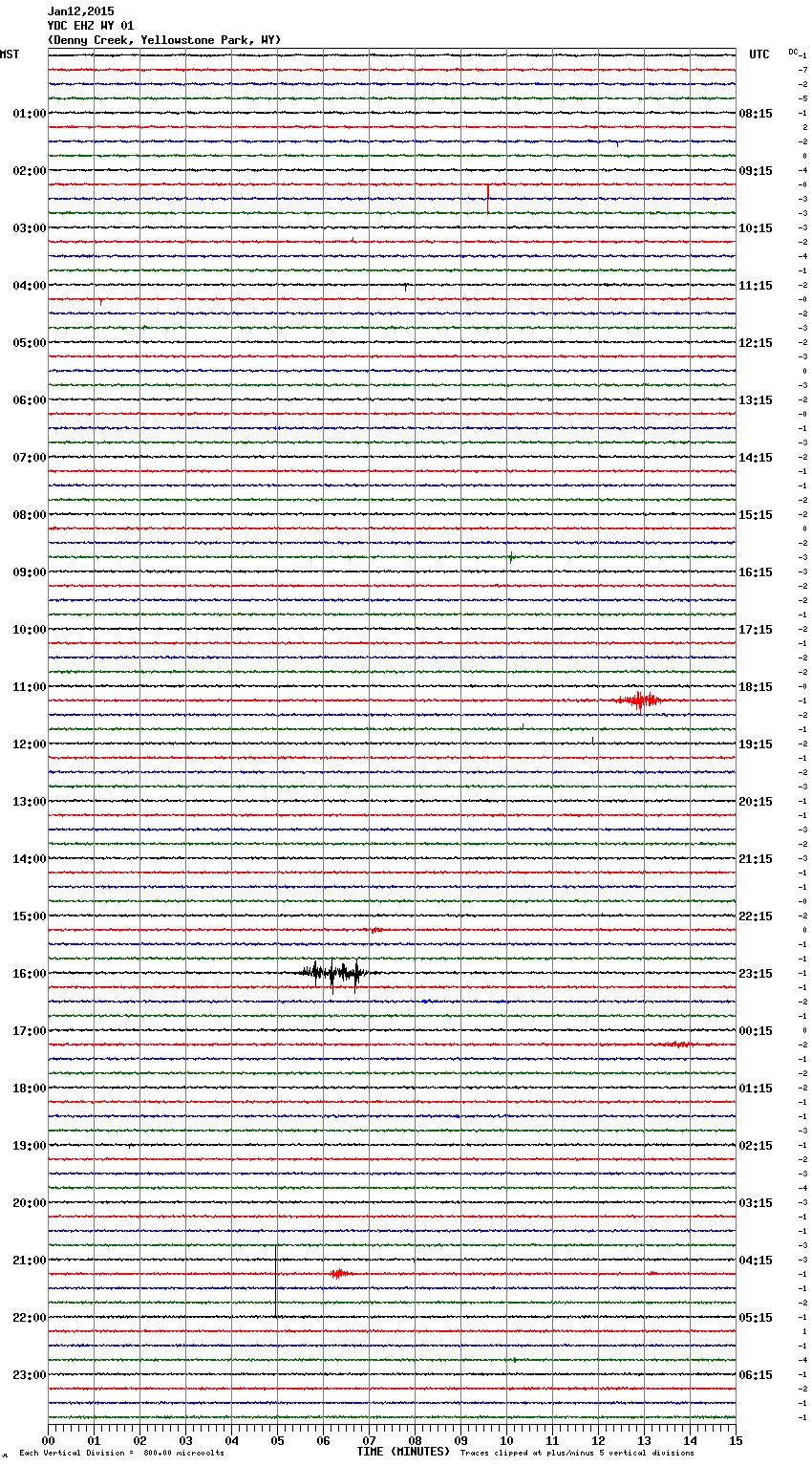Select the 21:00 MST time label

point(29,1261)
